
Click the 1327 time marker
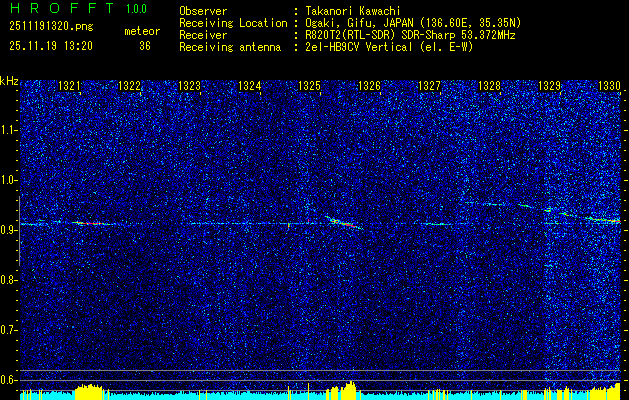(430, 85)
